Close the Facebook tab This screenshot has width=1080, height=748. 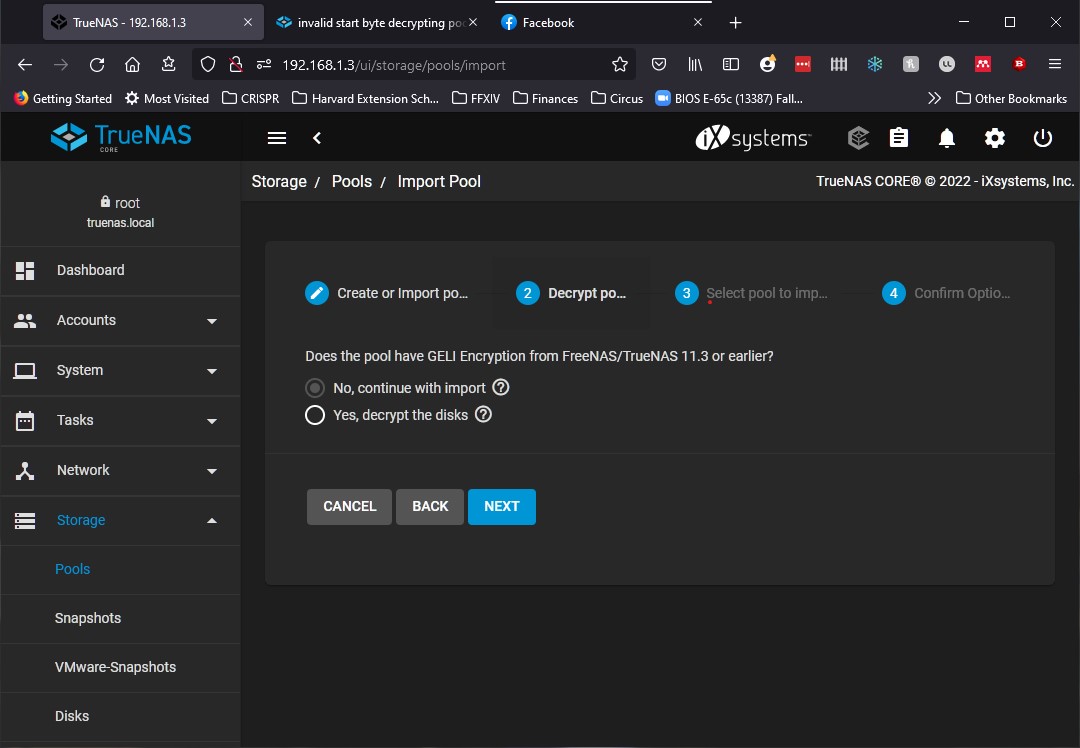[698, 22]
